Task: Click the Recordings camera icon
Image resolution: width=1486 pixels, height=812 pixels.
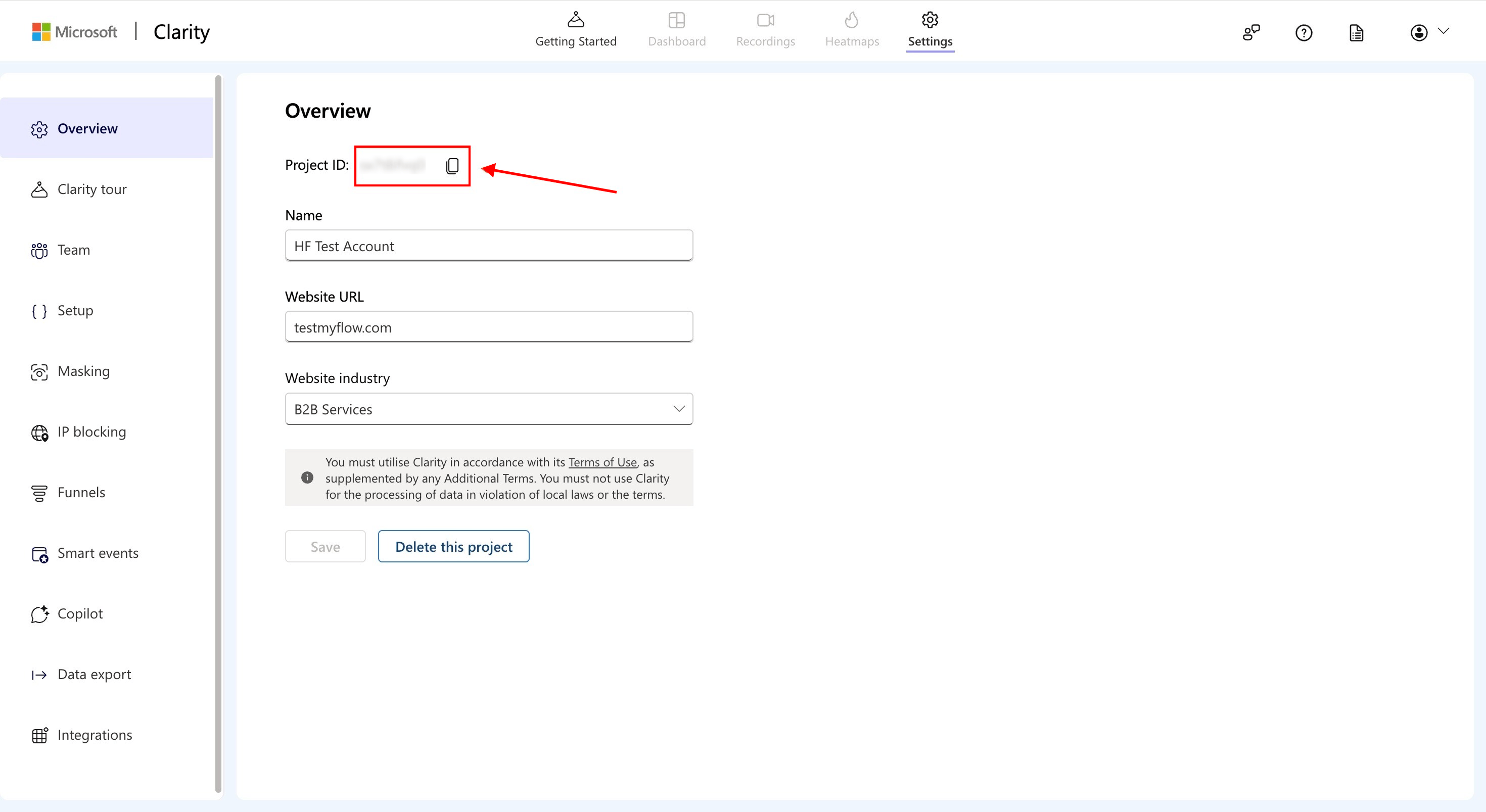Action: (766, 20)
